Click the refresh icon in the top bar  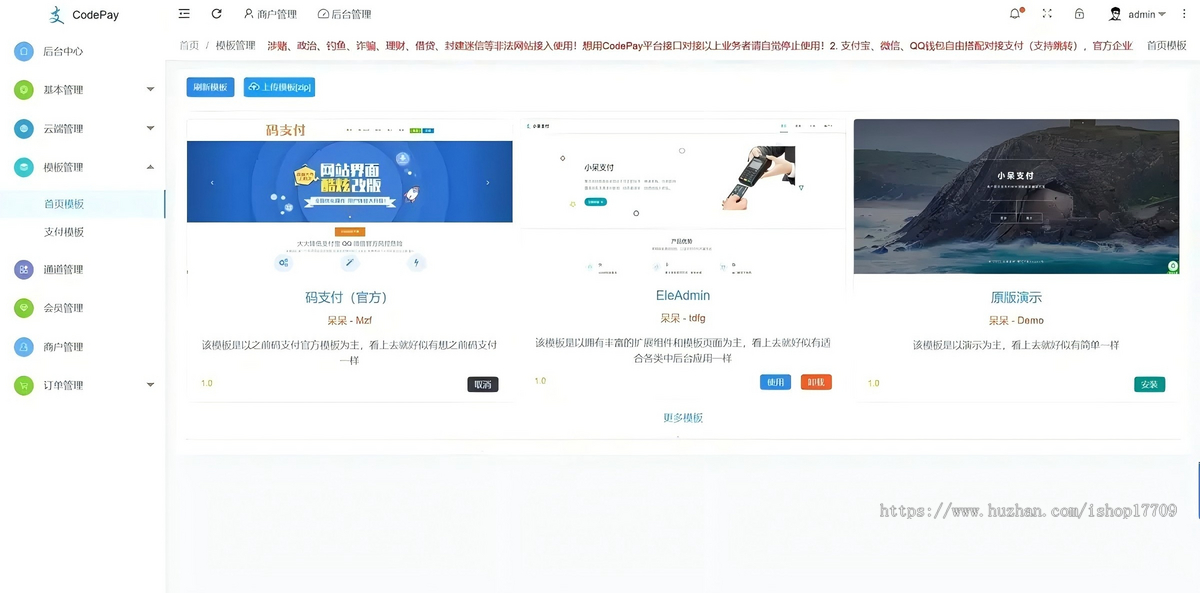[216, 14]
